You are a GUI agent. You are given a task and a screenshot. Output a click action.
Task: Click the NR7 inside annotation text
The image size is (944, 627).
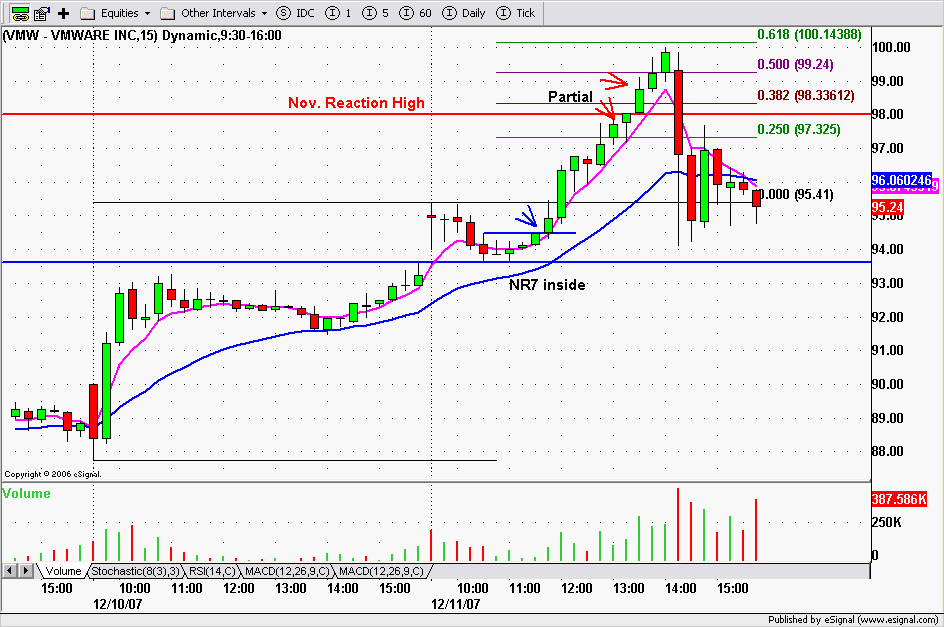[547, 285]
